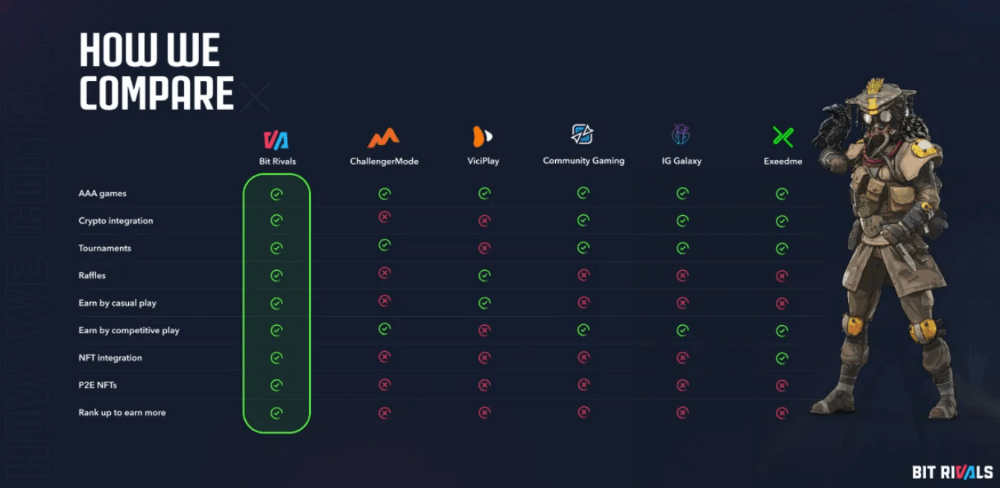
Task: Click the BIT RIVALS brand logo bottom corner
Action: 952,472
